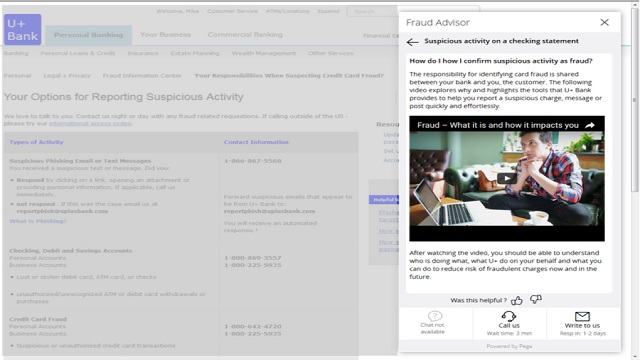Go back with the left arrow icon
Image resolution: width=640 pixels, height=360 pixels.
point(413,42)
